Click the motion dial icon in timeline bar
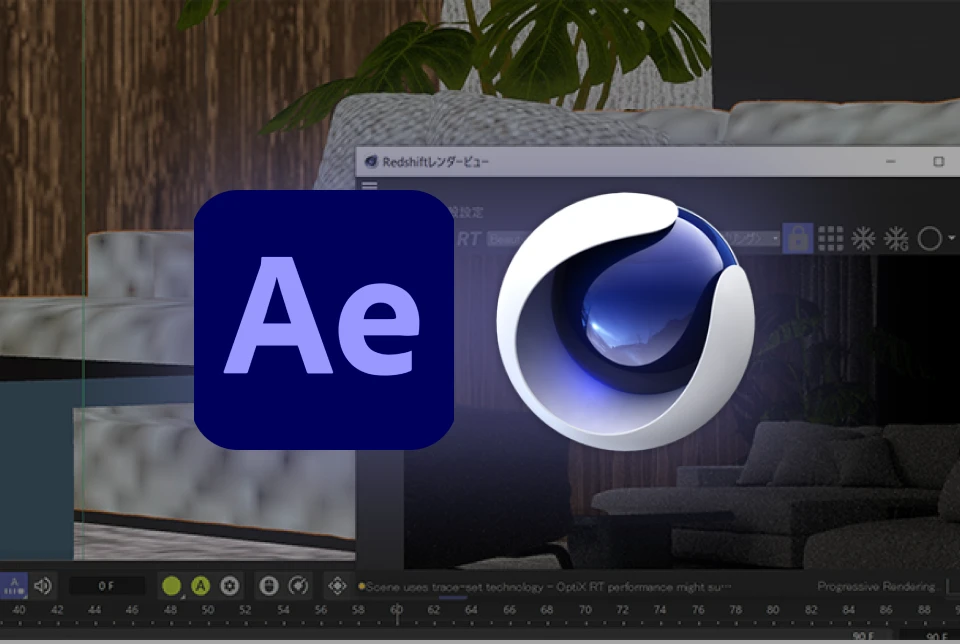Image resolution: width=960 pixels, height=644 pixels. pyautogui.click(x=298, y=586)
